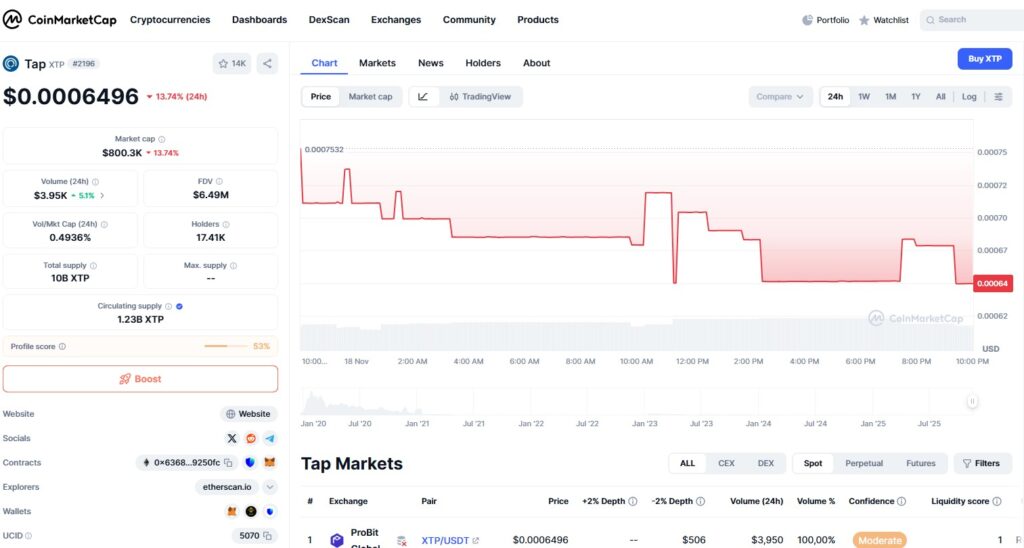Share the Tap page via share icon

(267, 63)
